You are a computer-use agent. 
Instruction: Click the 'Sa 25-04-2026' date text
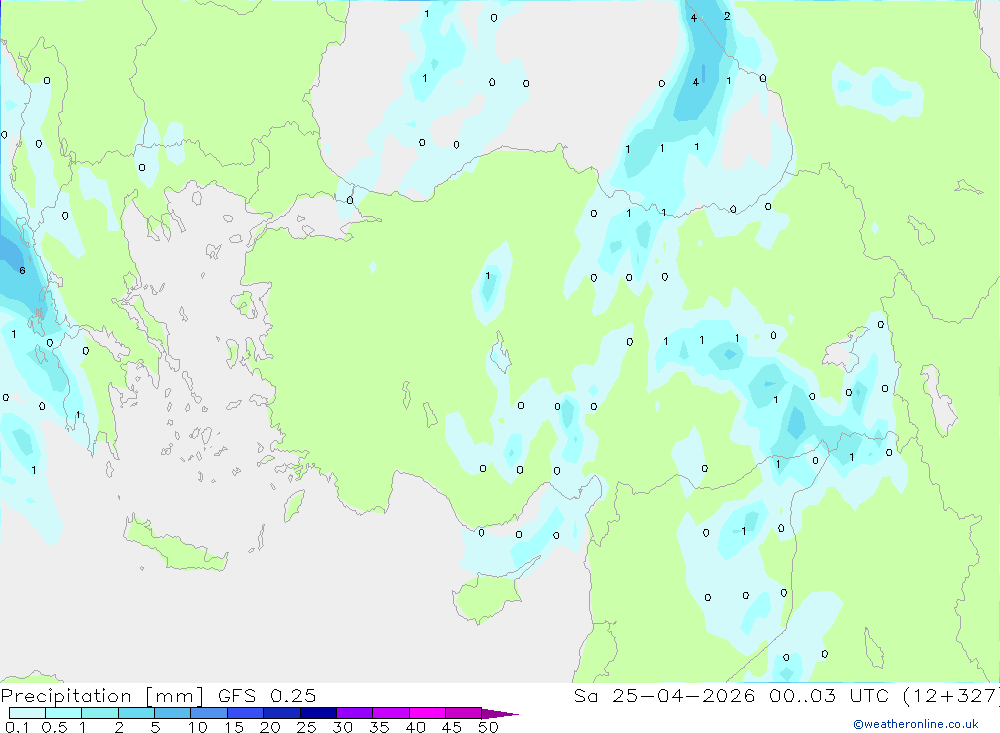coord(665,695)
